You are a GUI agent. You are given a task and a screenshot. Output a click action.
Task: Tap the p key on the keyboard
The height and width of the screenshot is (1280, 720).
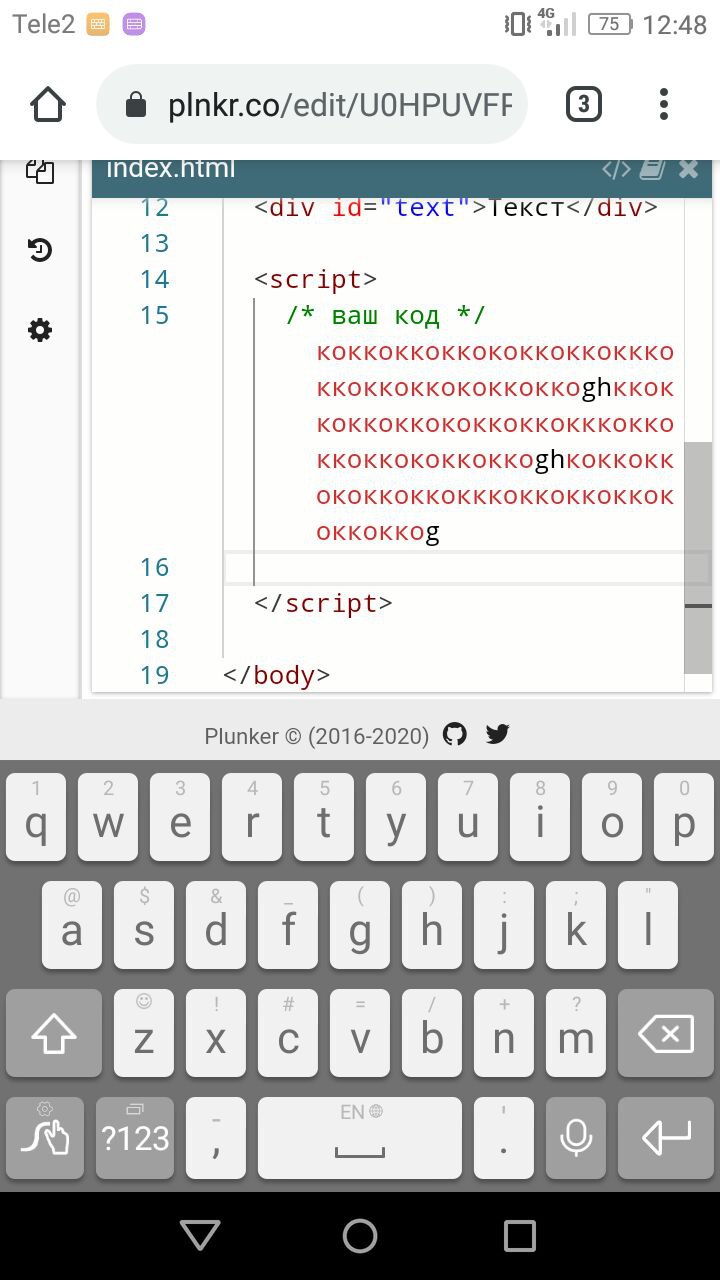tap(684, 817)
